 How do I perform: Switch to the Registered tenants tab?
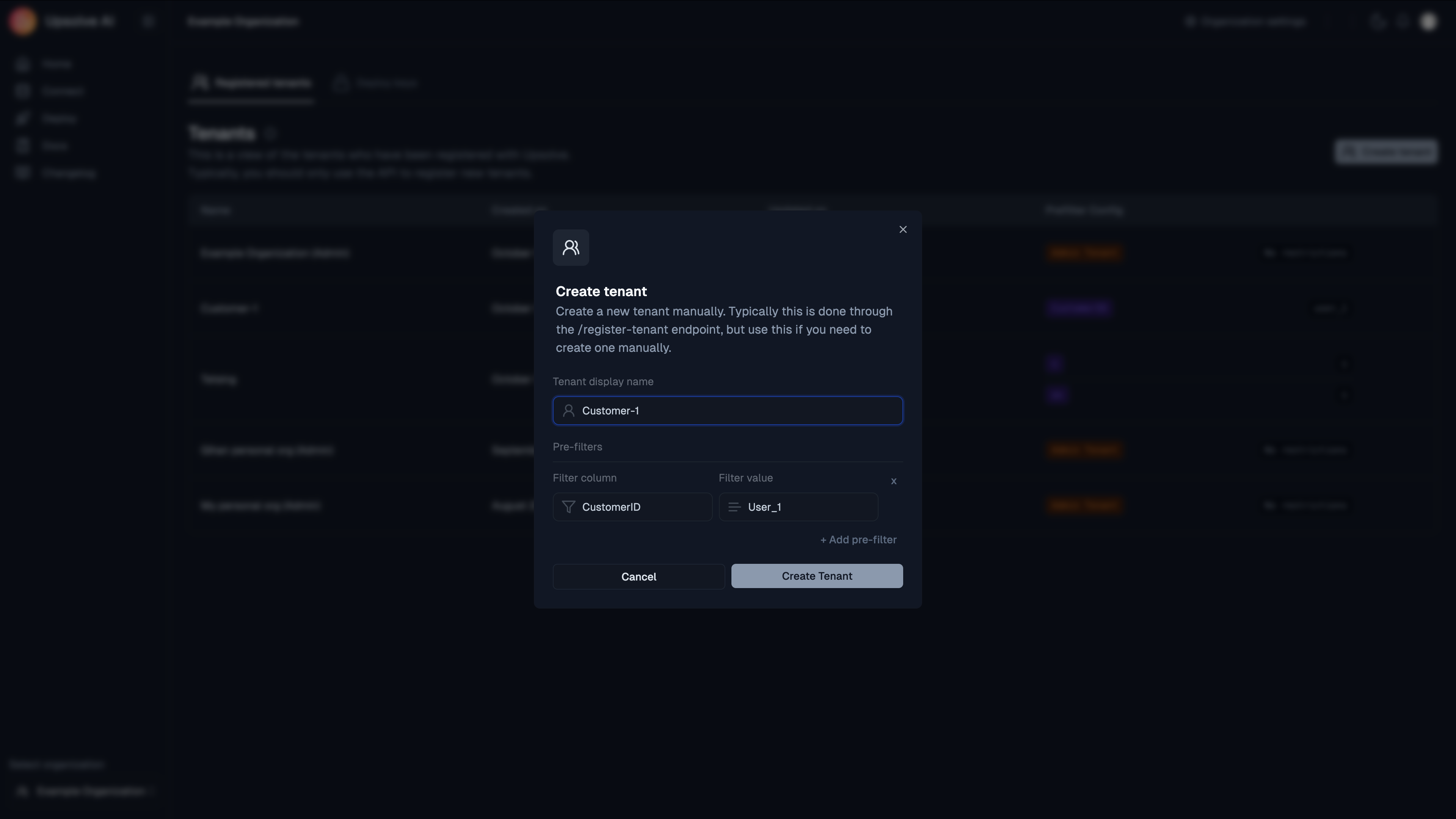pos(251,84)
